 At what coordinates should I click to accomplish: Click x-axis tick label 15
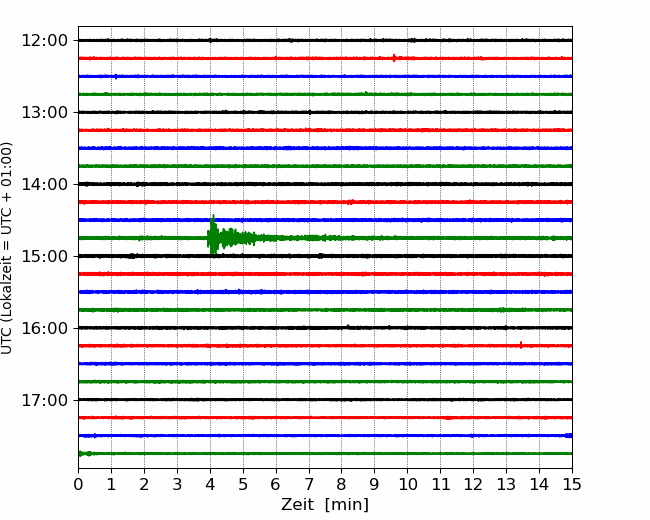point(572,484)
